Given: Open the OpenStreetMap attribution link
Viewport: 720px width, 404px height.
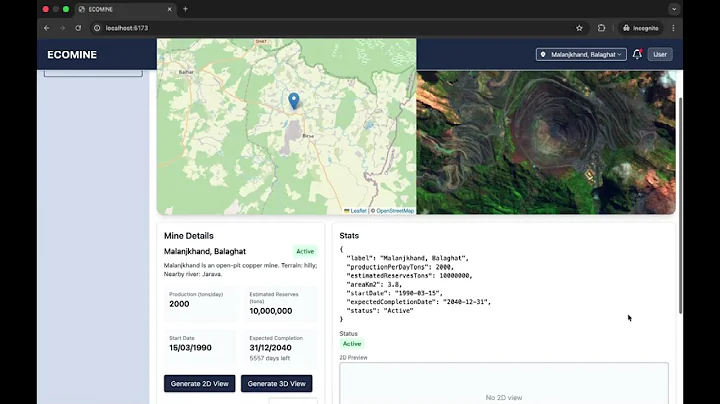Looking at the screenshot, I should coord(395,211).
